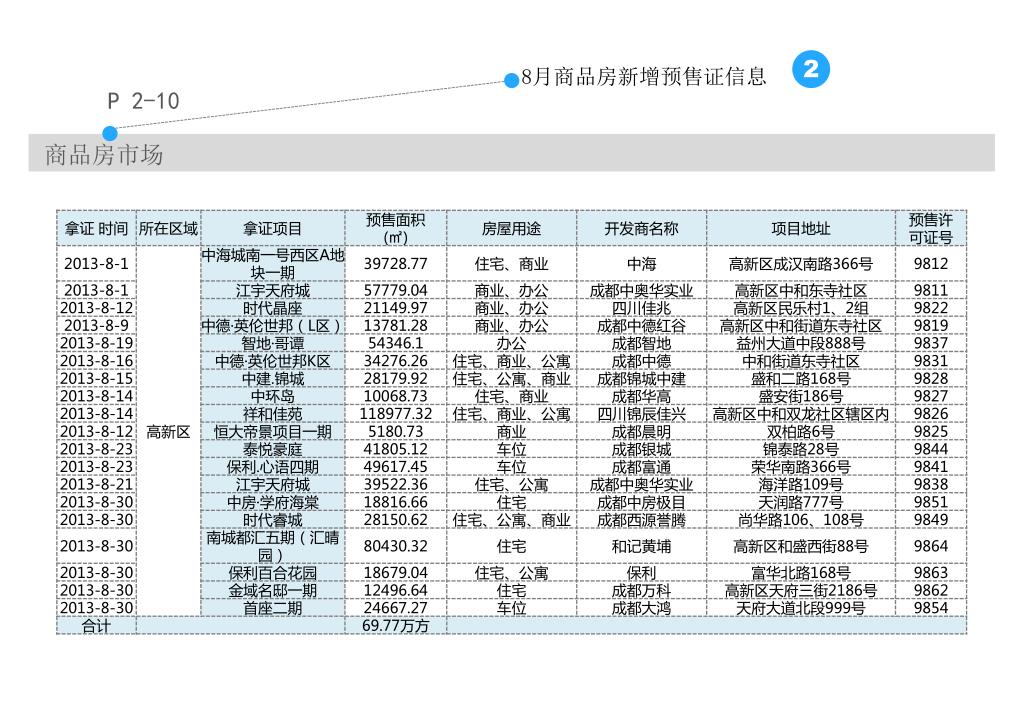Click the column header 项目地址
This screenshot has width=1024, height=722.
click(801, 228)
